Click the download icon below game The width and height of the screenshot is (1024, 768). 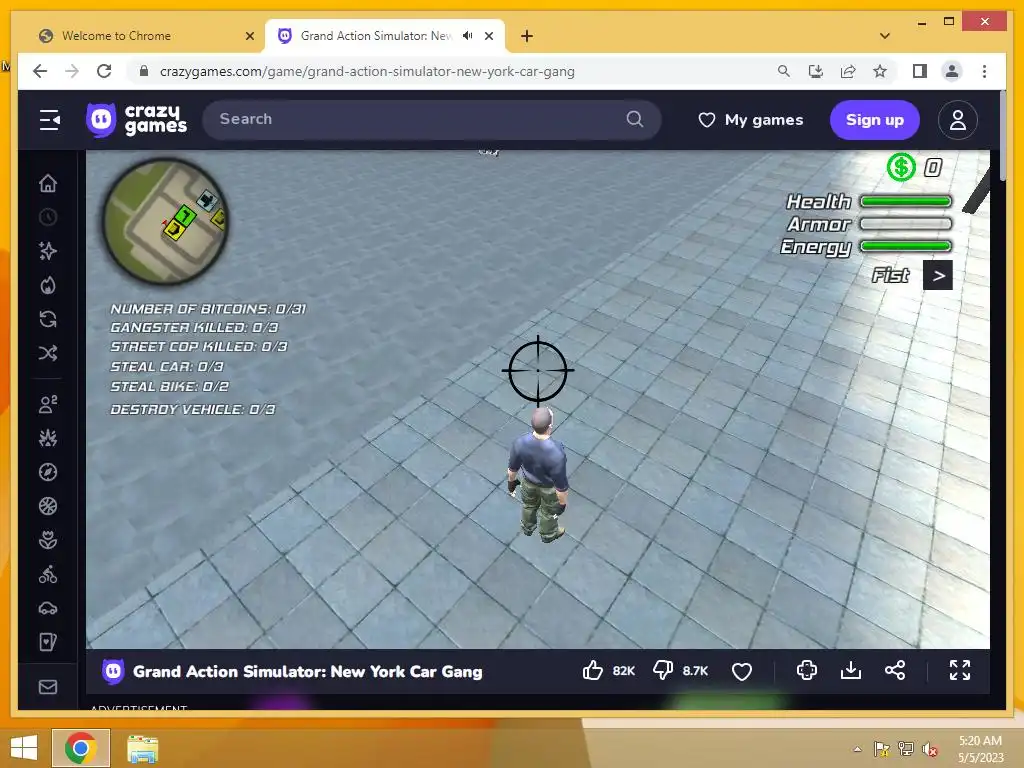tap(851, 670)
